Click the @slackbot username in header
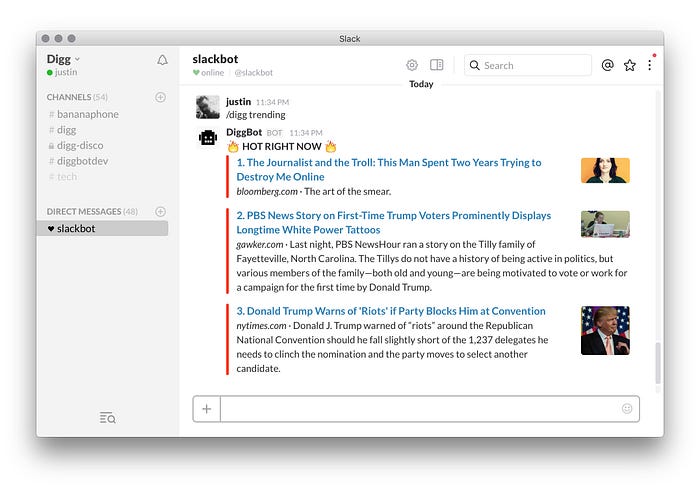 (254, 73)
